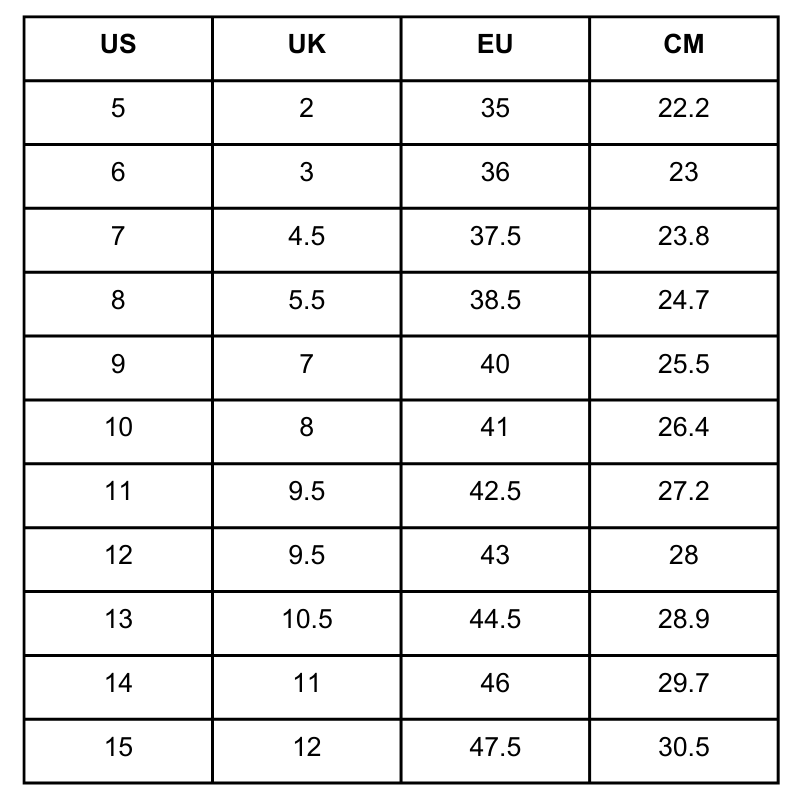Select the US size 15 cell
Viewport: 800px width, 800px height.
coord(118,751)
